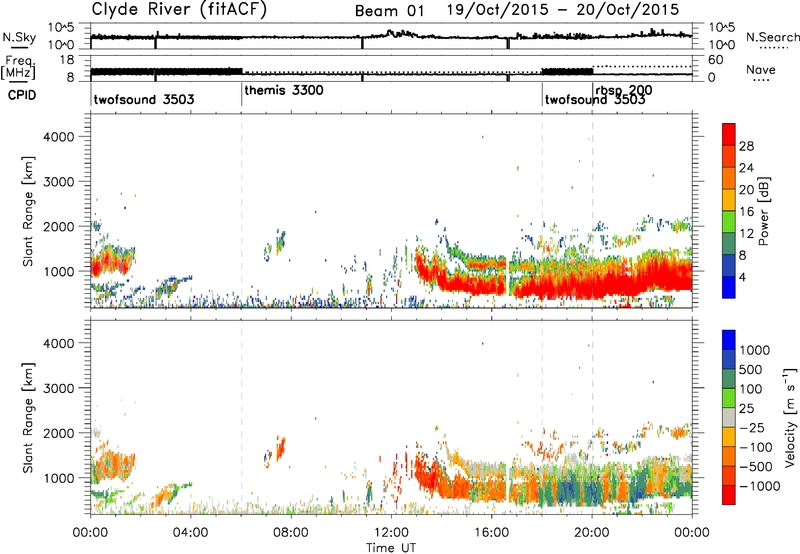
Task: Click the '4' tick on Power colorbar
Action: click(x=742, y=278)
